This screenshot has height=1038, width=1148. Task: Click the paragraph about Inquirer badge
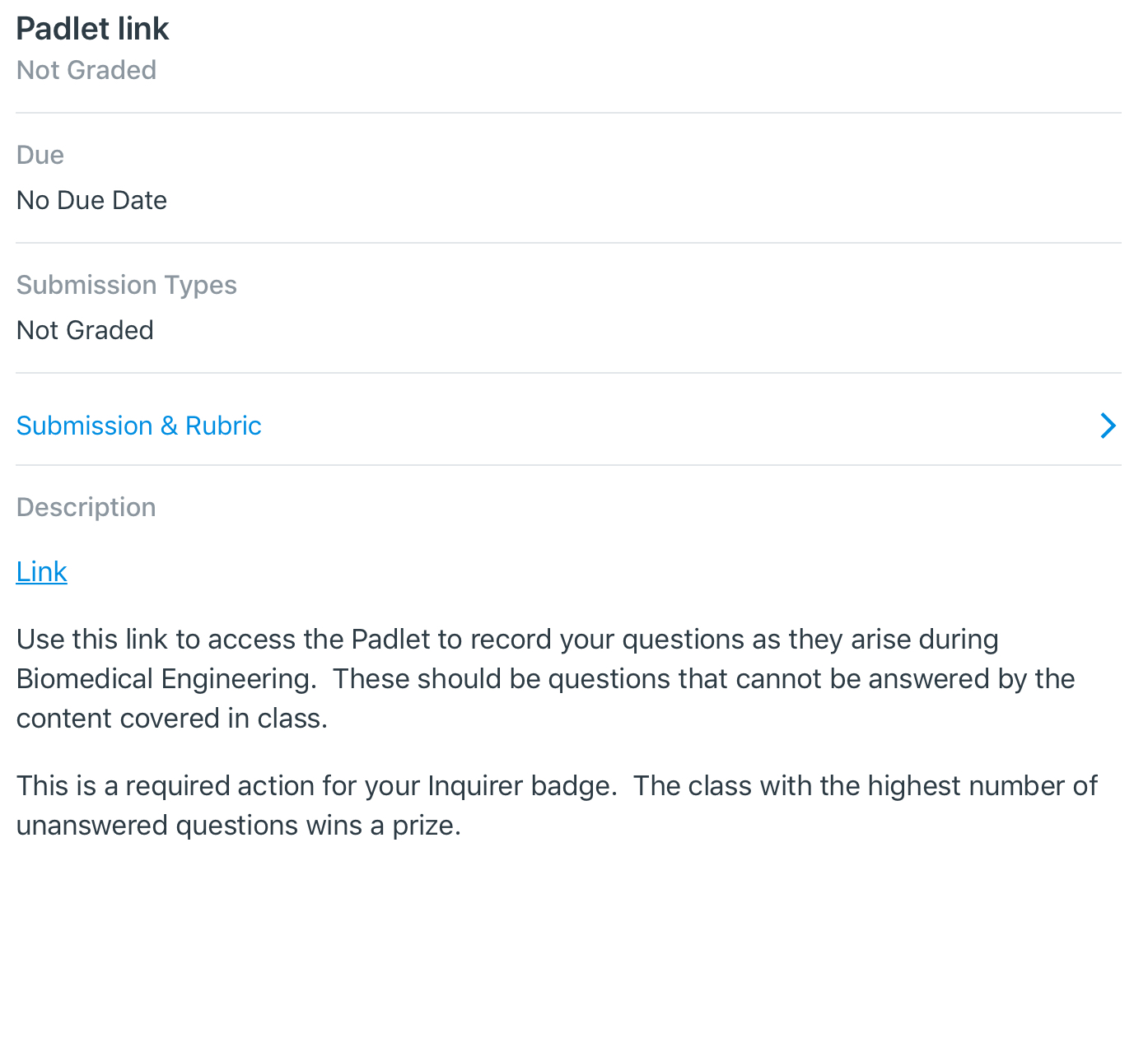click(x=316, y=786)
